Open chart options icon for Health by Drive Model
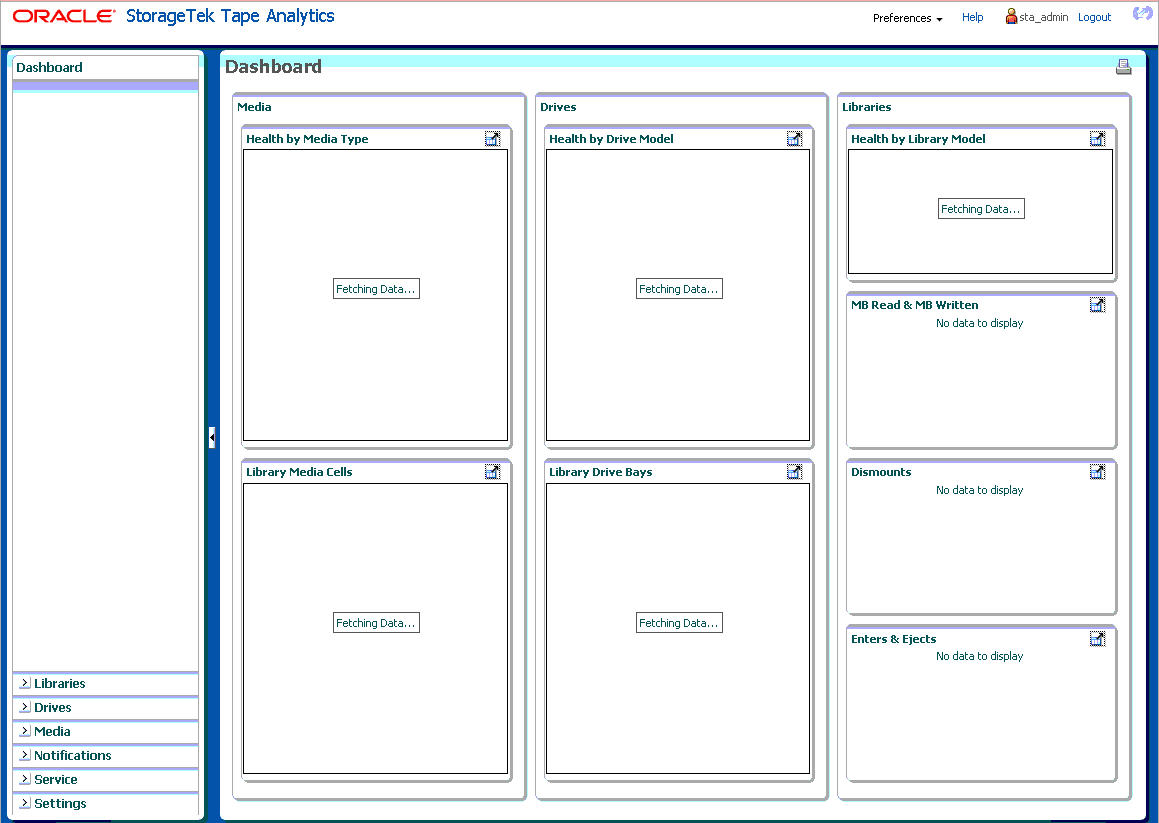Screen dimensions: 1159x823 click(795, 138)
